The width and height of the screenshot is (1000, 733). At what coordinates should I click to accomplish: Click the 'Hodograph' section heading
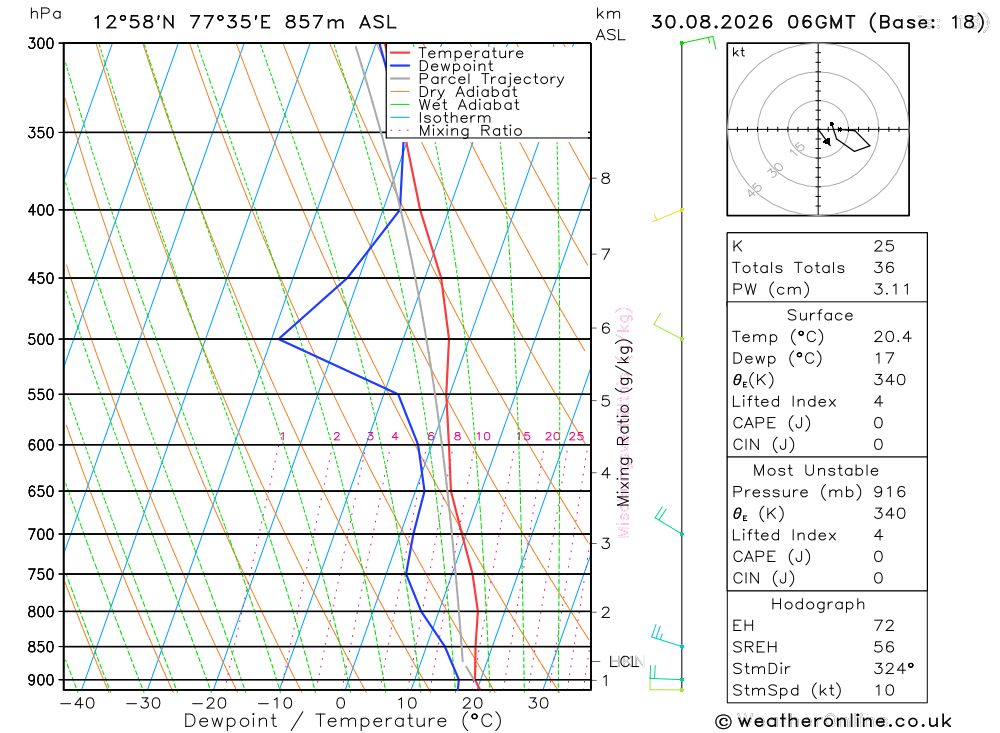tap(818, 605)
